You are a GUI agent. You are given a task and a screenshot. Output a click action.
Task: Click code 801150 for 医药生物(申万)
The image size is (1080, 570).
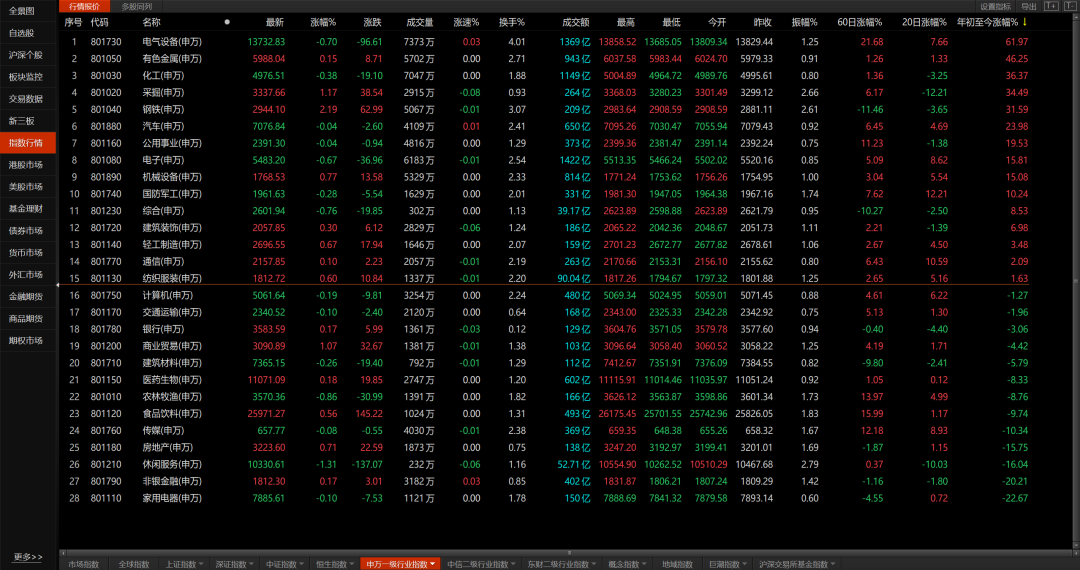(106, 380)
